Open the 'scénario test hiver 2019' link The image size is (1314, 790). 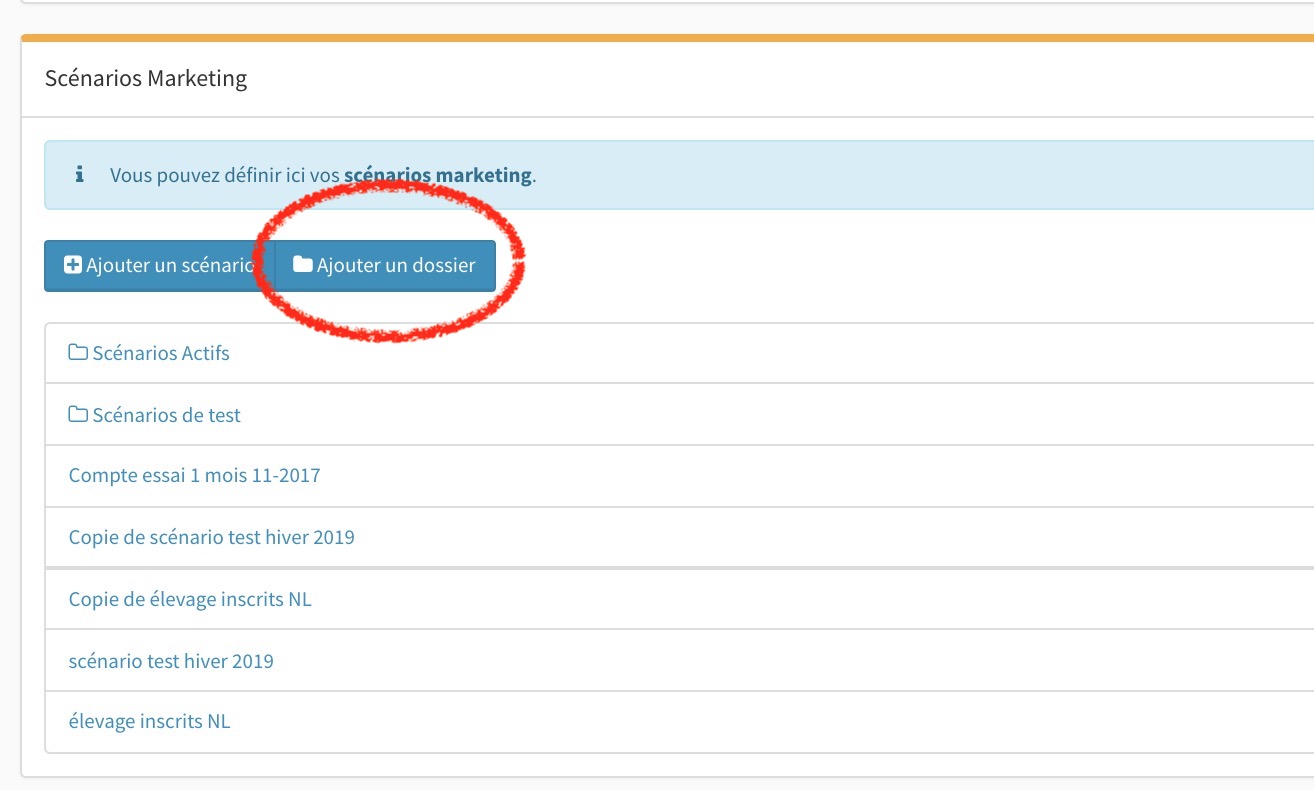[x=171, y=662]
